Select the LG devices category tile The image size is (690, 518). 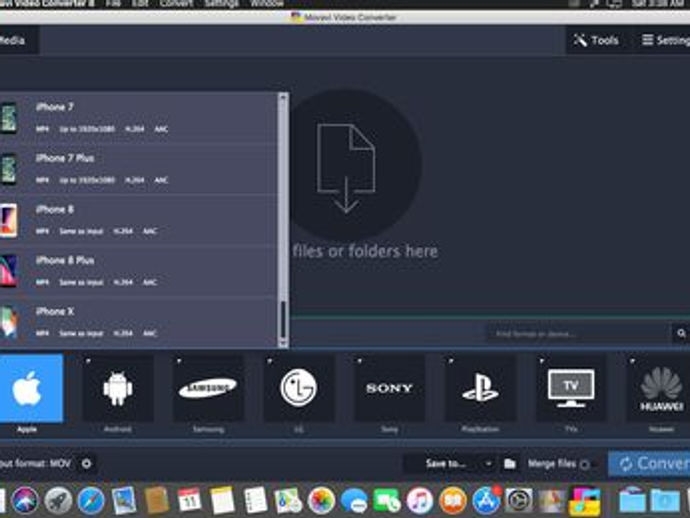point(299,388)
